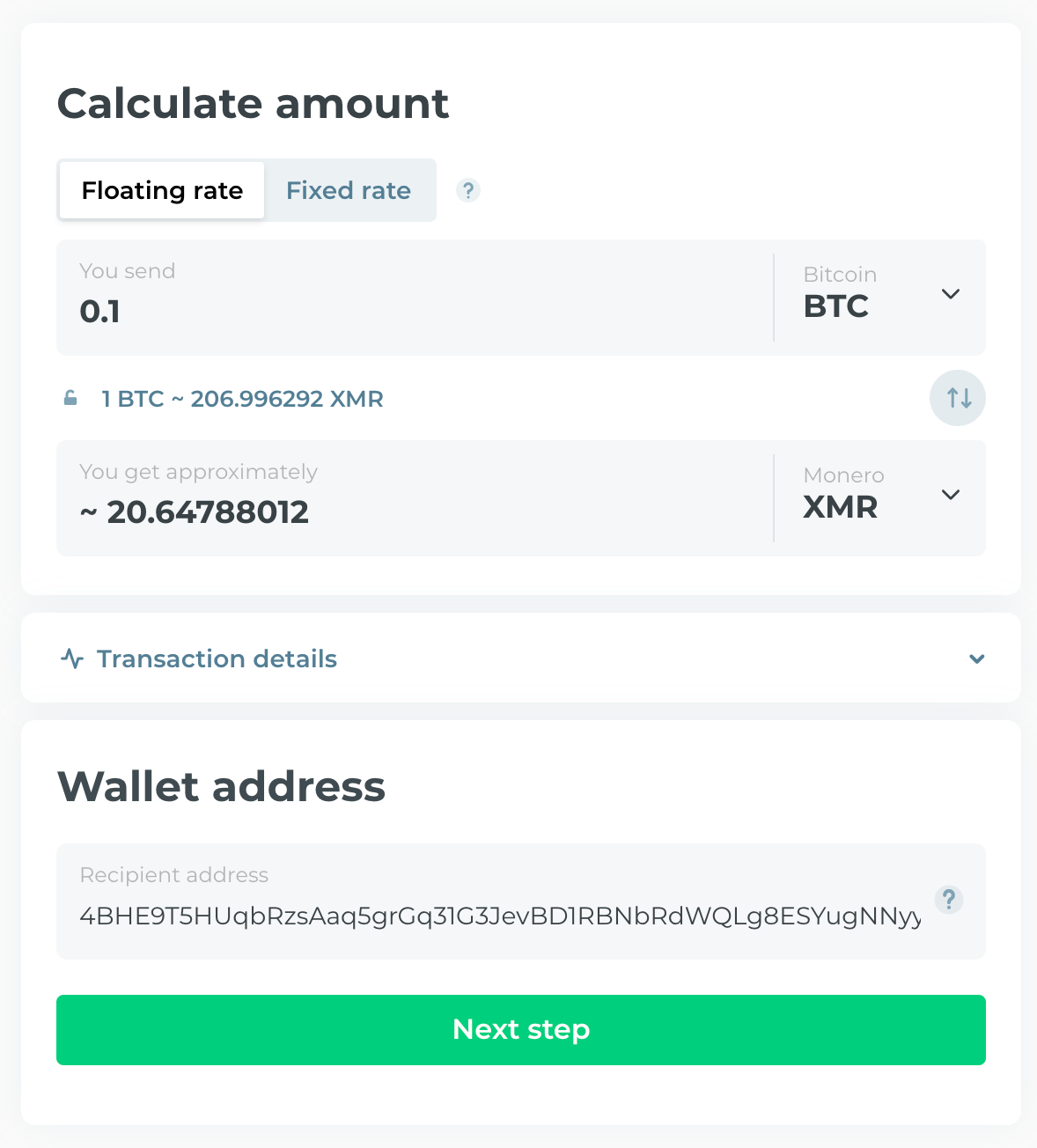
Task: Switch to Floating rate mode
Action: click(162, 190)
